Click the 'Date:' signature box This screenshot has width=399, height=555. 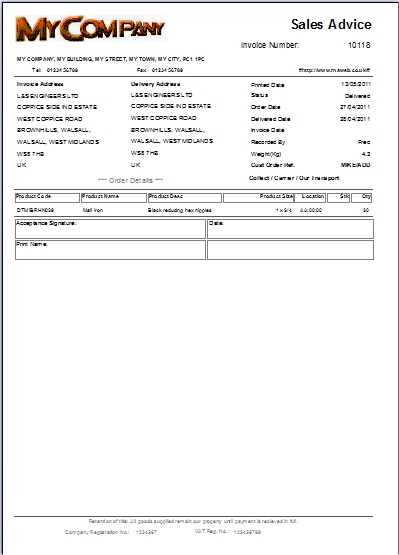290,229
